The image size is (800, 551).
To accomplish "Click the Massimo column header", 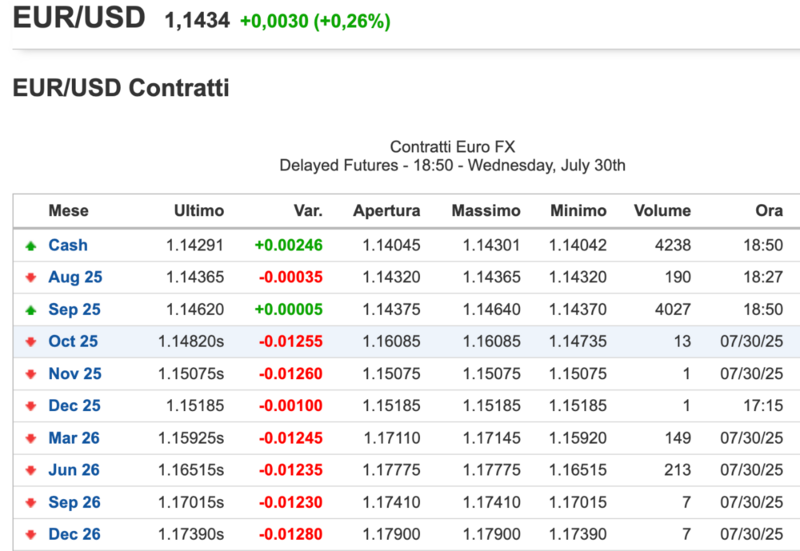I will coord(486,211).
